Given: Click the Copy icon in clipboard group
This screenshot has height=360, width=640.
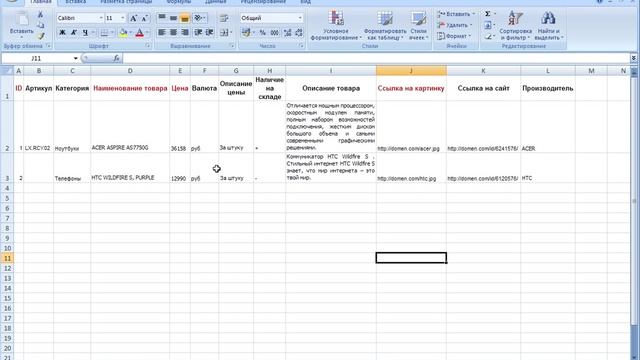Looking at the screenshot, I should point(40,25).
